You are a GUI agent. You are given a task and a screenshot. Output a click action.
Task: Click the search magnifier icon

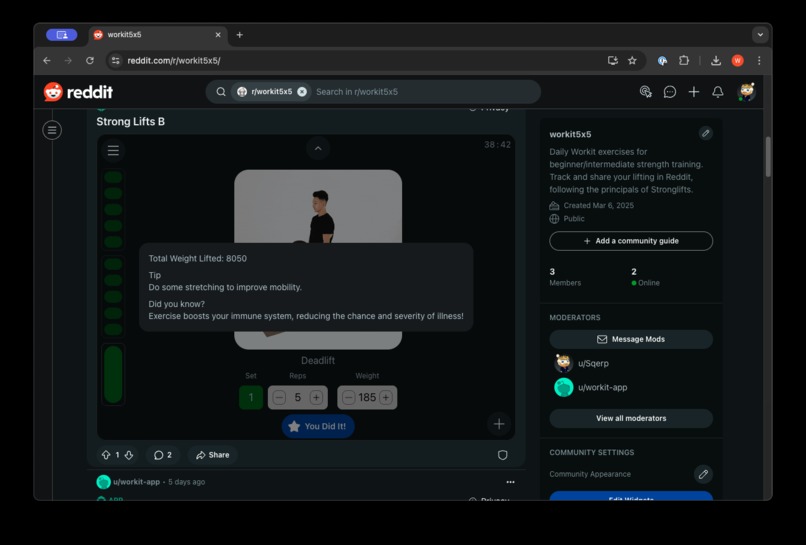coord(221,92)
